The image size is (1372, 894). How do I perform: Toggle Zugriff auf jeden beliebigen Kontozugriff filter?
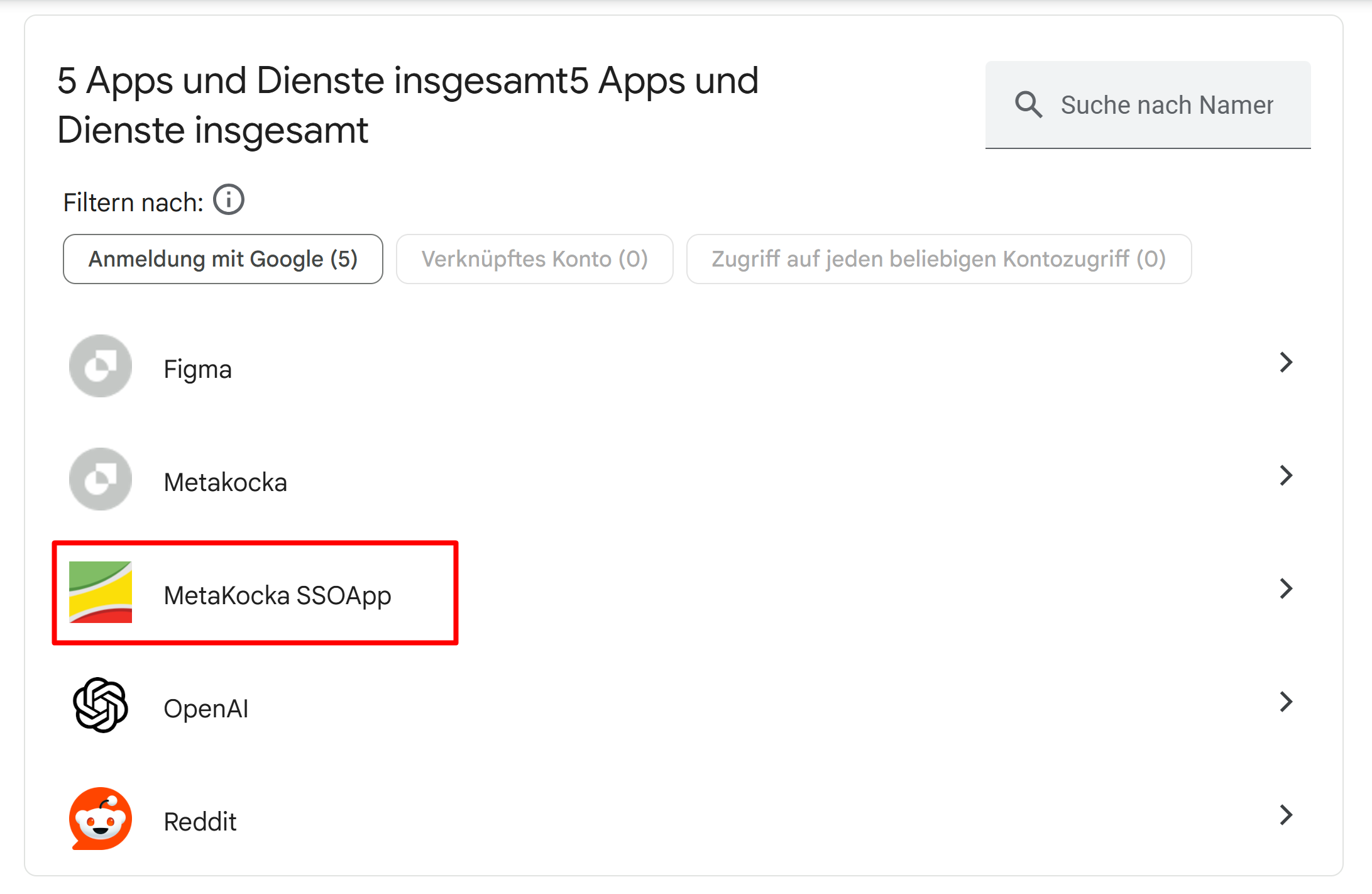tap(938, 259)
